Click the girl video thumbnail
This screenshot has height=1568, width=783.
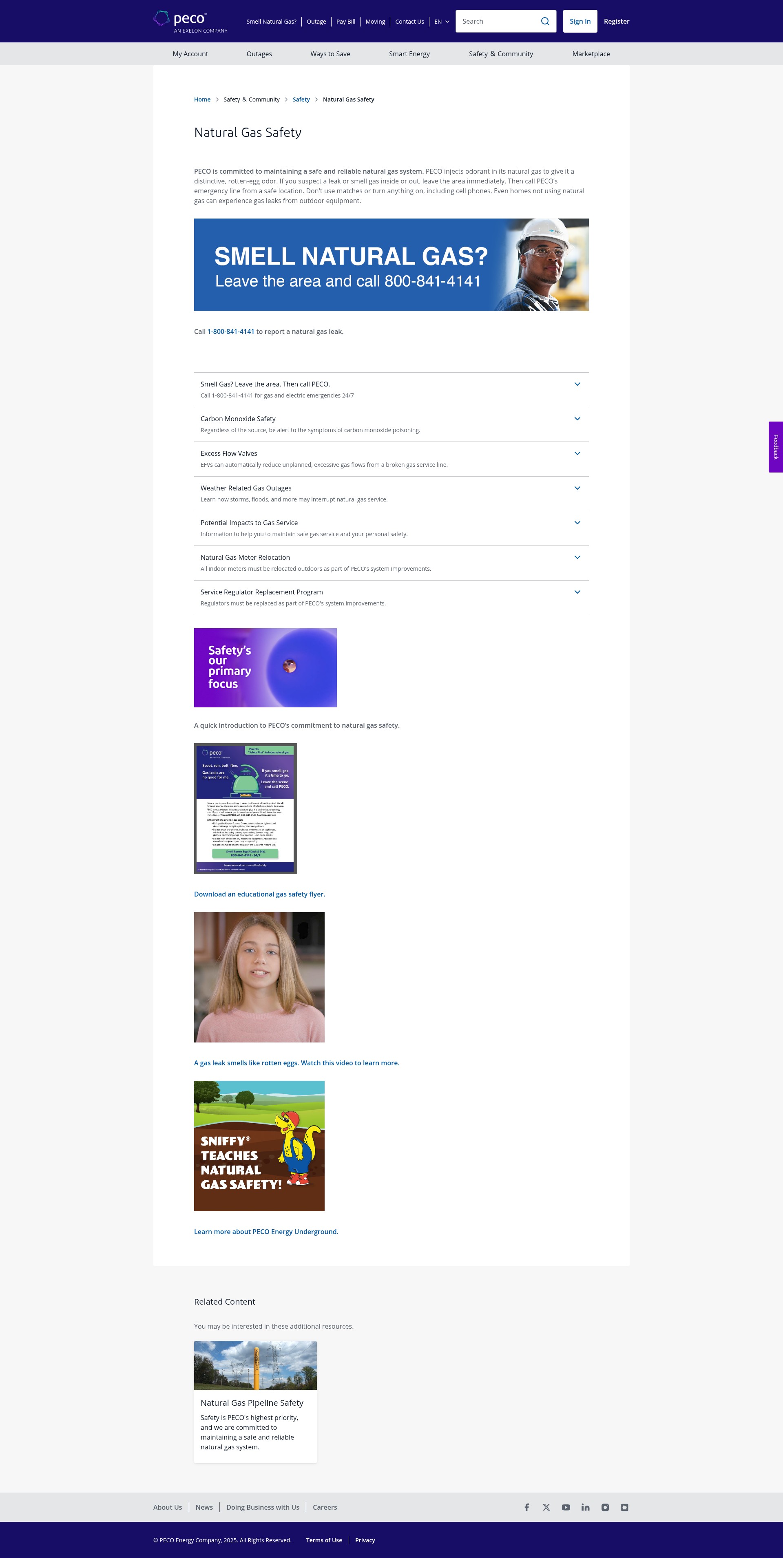tap(259, 977)
